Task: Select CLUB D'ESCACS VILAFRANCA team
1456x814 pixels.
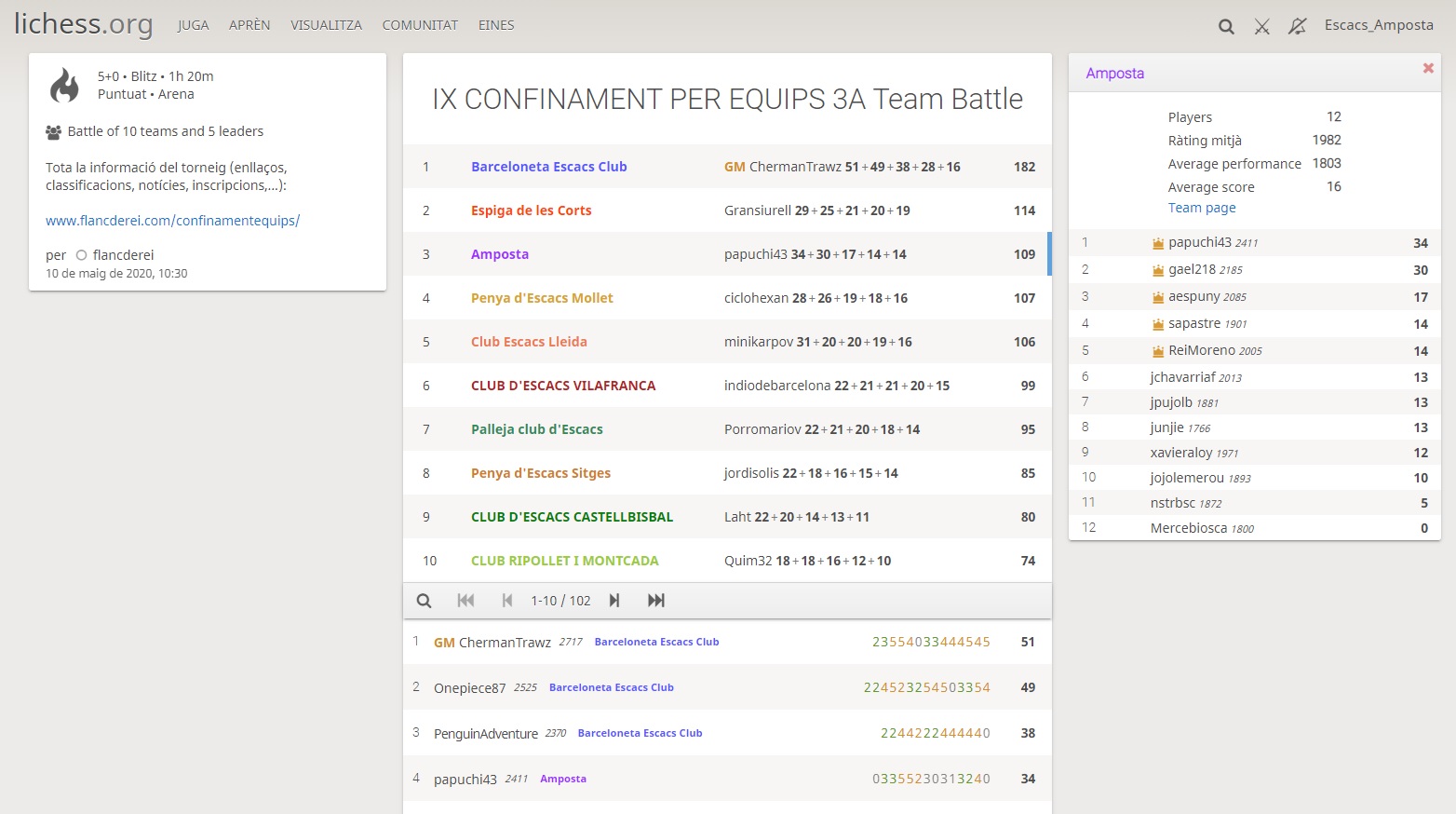Action: pyautogui.click(x=727, y=386)
